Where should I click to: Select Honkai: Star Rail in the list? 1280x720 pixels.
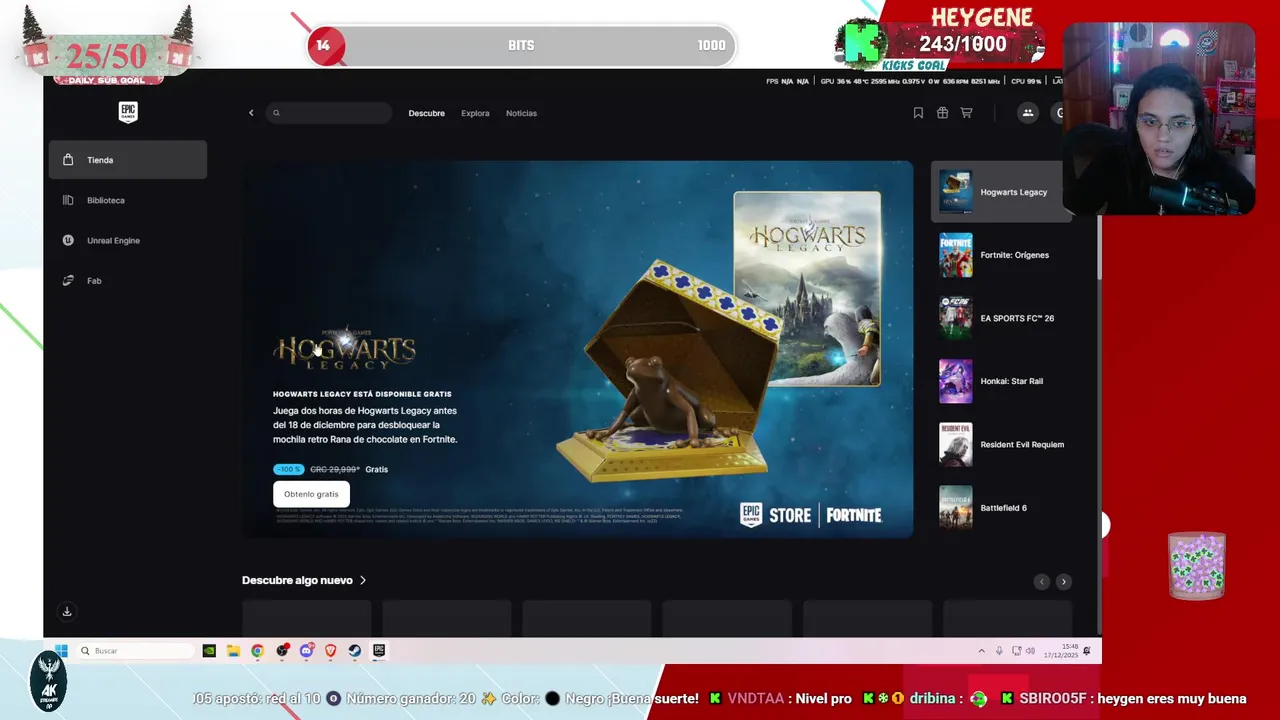(1000, 381)
